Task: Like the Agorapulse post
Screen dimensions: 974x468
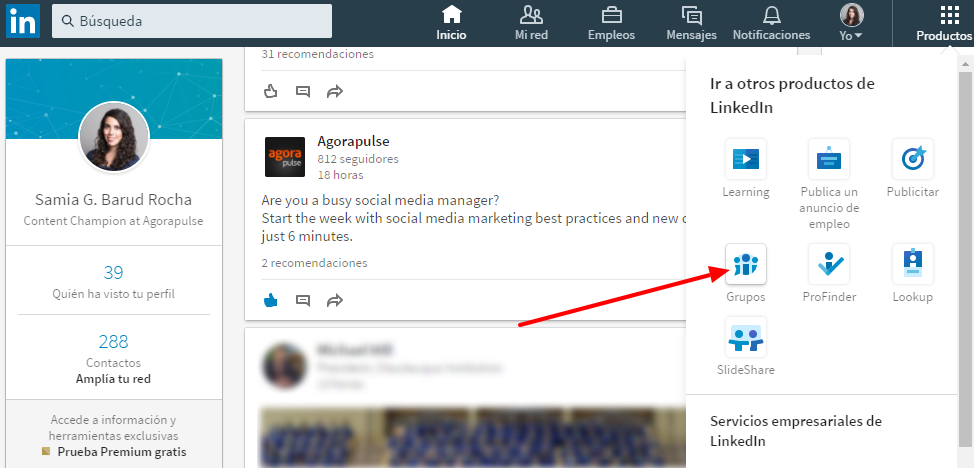Action: (x=270, y=301)
